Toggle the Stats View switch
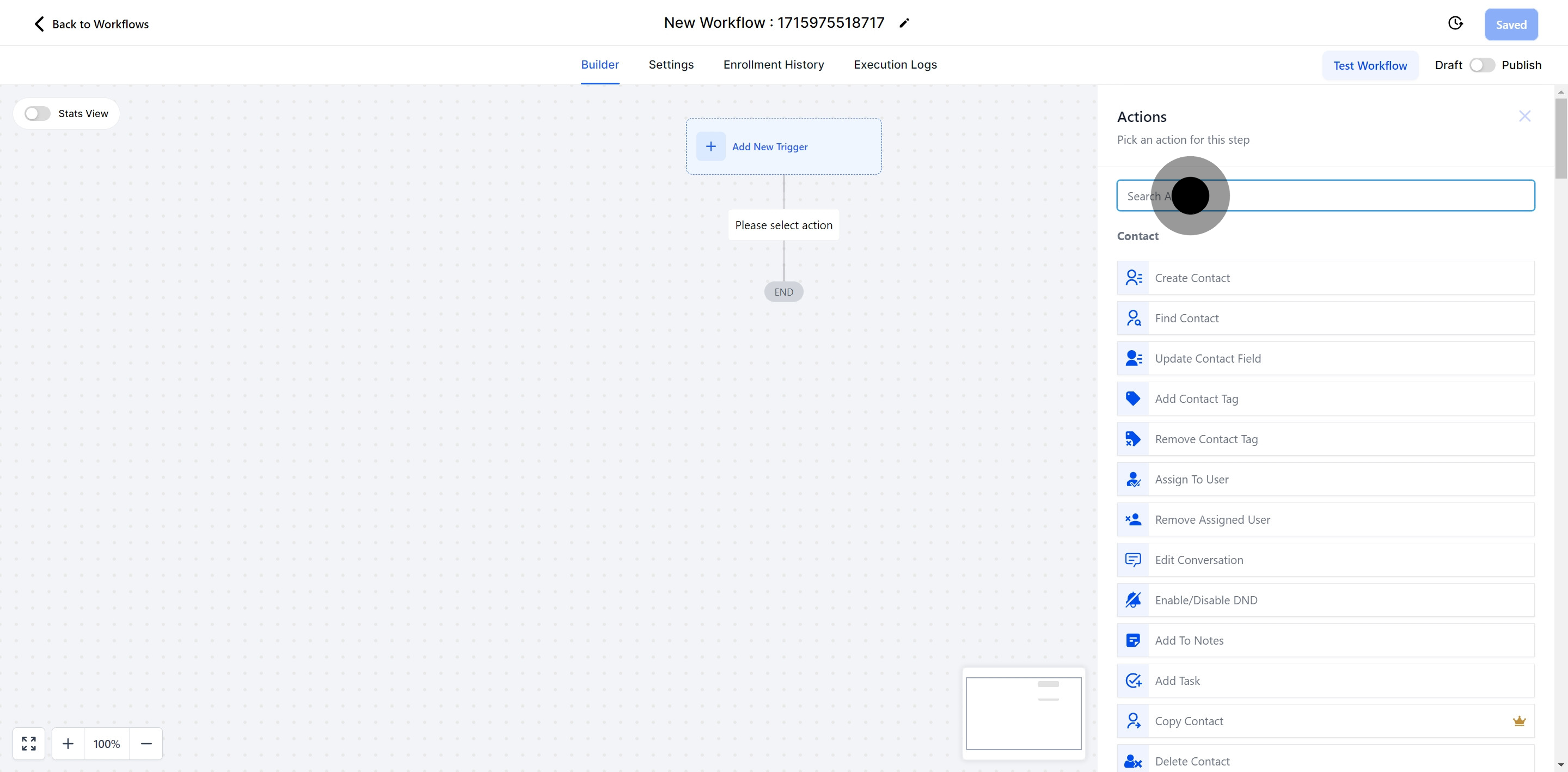Screen dimensions: 1568x772 [x=37, y=114]
